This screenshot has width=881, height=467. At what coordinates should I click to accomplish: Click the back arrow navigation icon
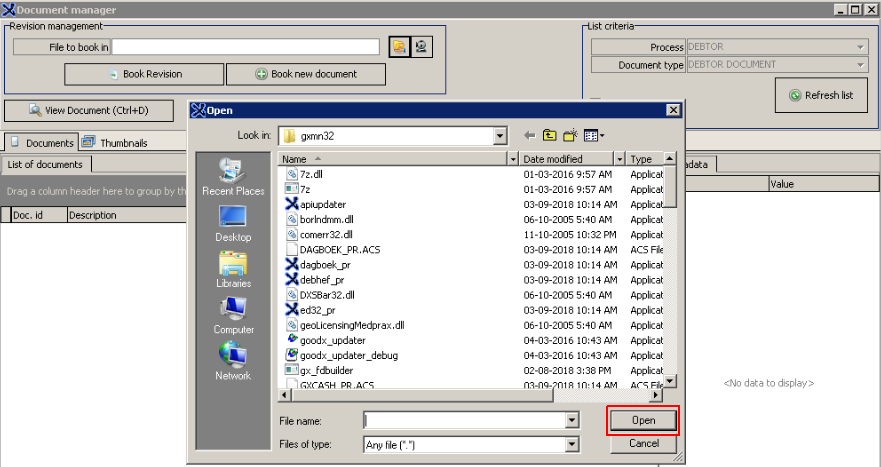(529, 135)
